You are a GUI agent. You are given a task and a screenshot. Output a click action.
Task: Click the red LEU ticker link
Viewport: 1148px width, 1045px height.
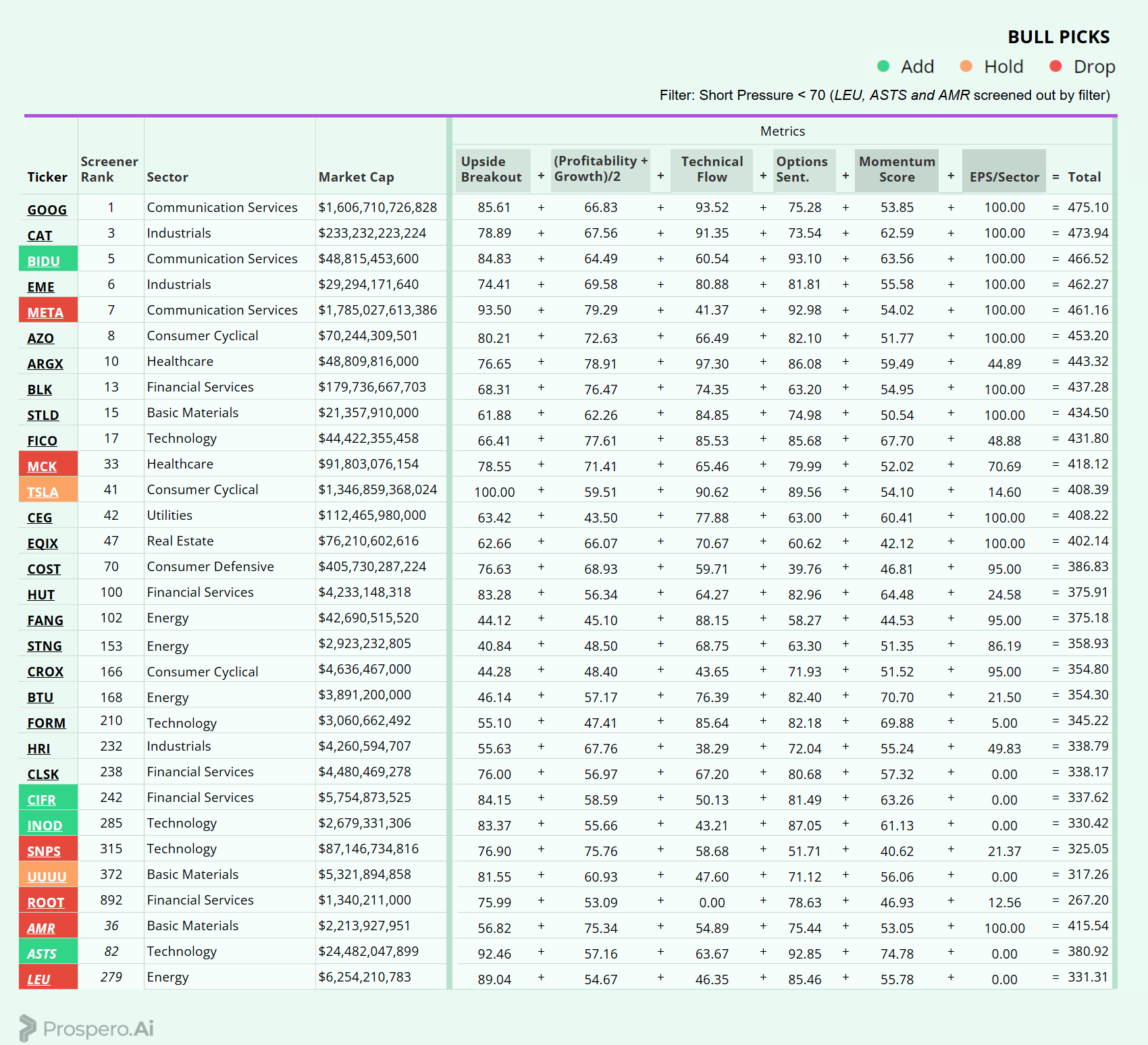[x=38, y=980]
